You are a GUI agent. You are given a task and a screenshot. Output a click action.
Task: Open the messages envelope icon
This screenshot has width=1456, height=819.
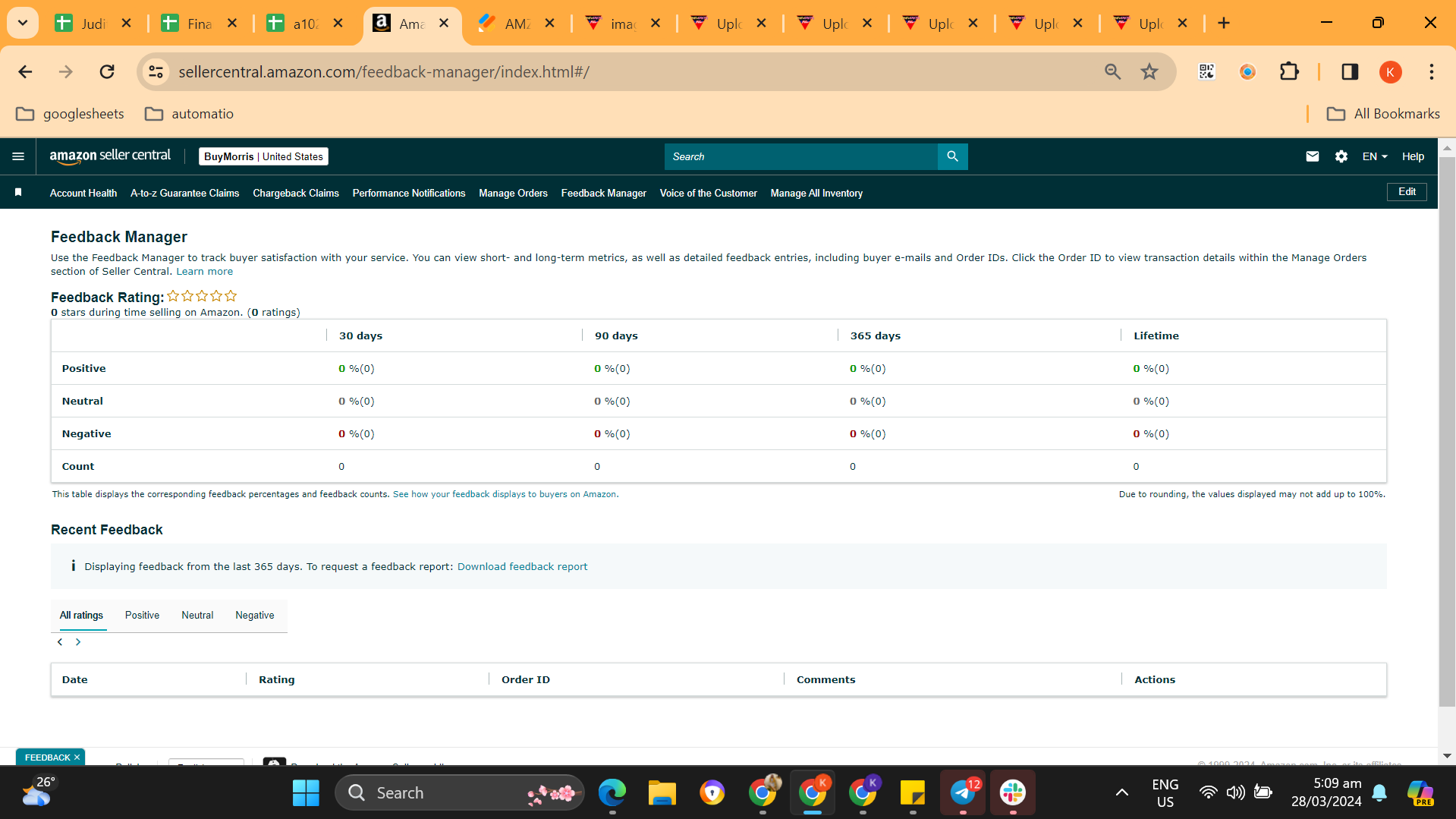tap(1313, 156)
